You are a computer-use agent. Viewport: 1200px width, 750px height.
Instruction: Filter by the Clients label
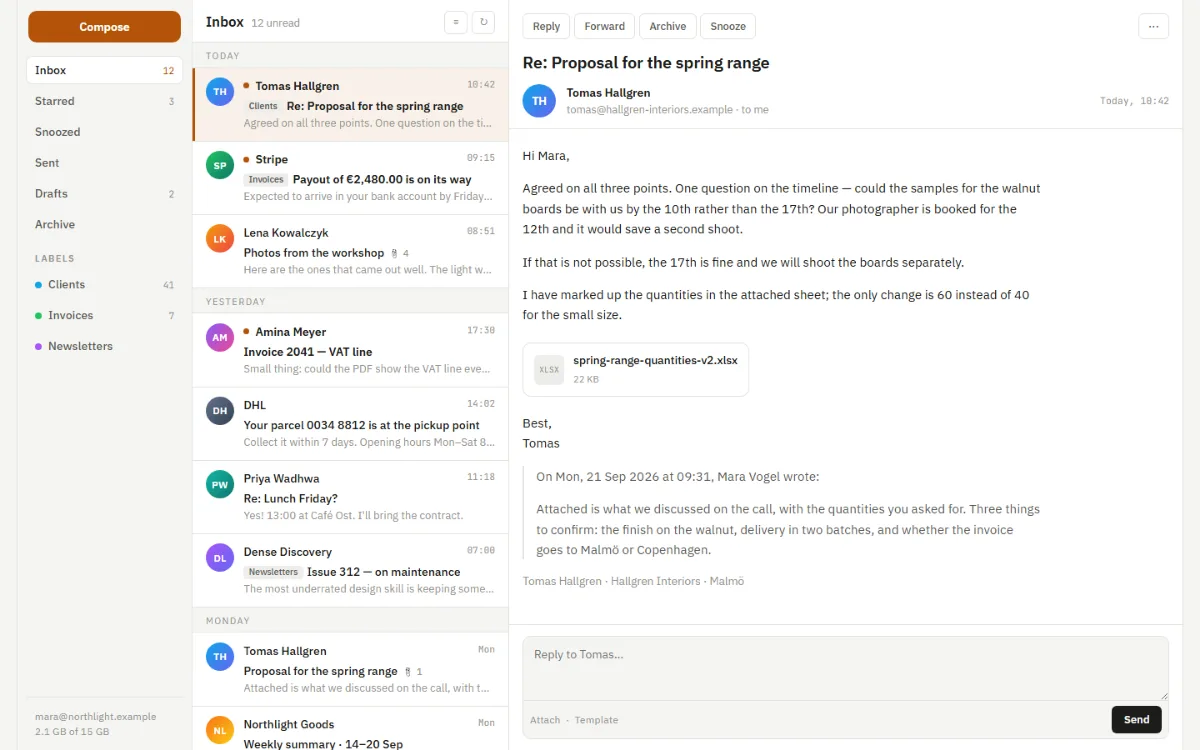(104, 285)
